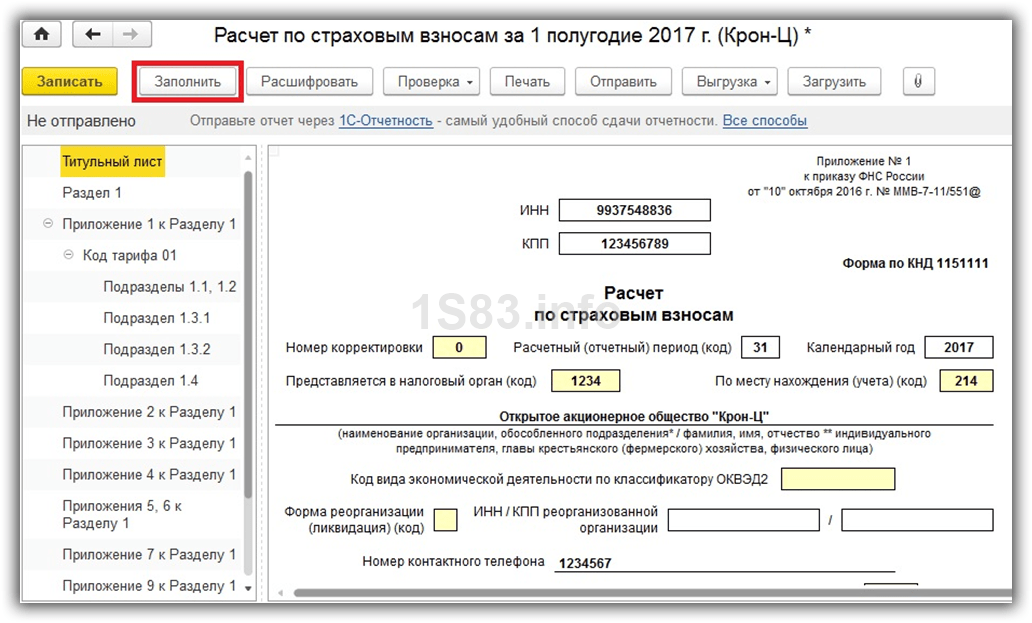Screen dimensions: 1032x623
Task: Open attachments with the paperclip icon
Action: coord(918,82)
